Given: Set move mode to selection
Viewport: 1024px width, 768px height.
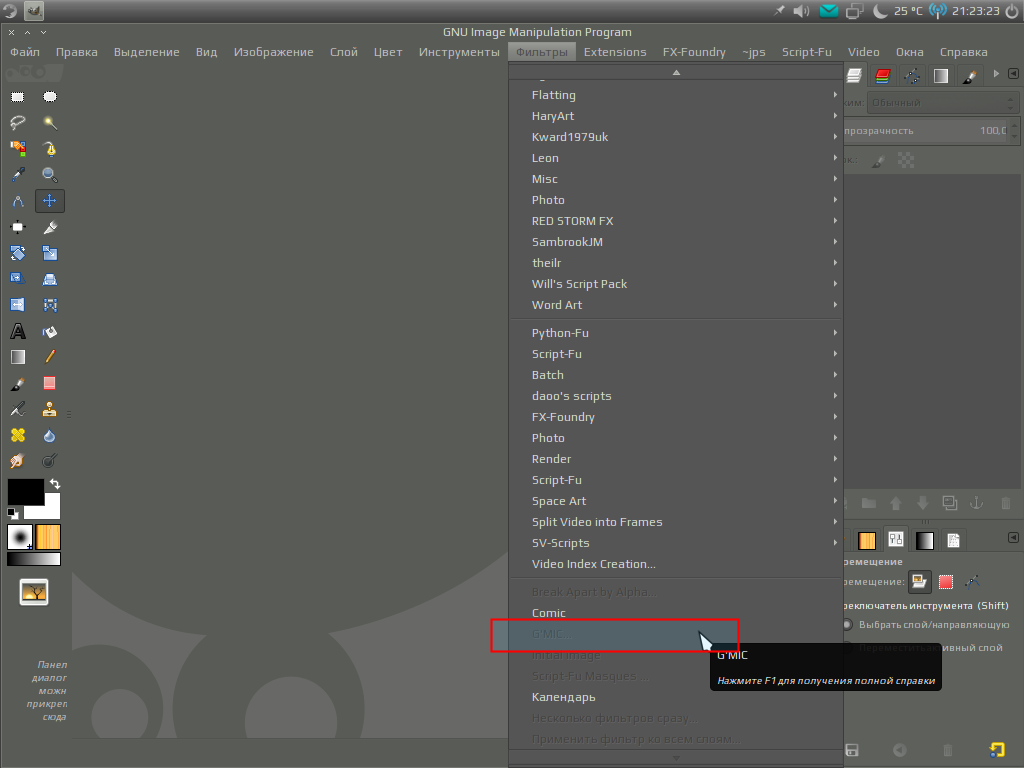Looking at the screenshot, I should 946,581.
